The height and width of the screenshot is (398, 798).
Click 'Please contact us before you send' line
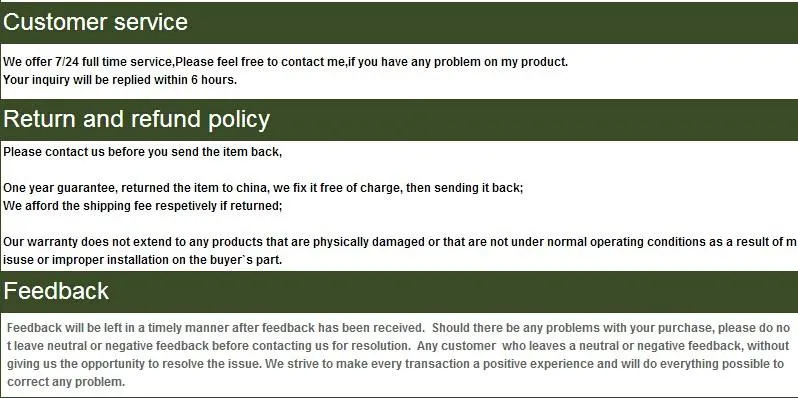pyautogui.click(x=142, y=152)
